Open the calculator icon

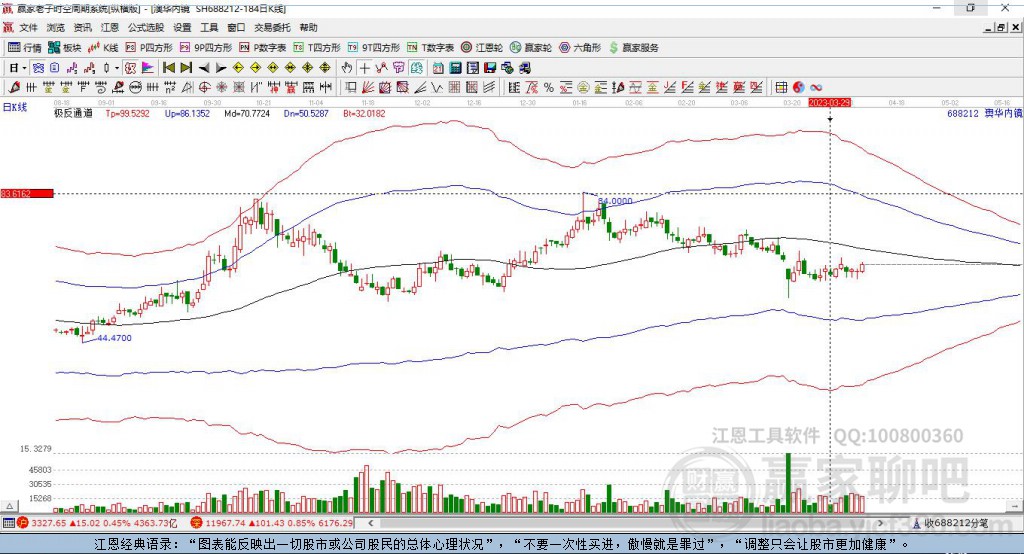pyautogui.click(x=456, y=68)
